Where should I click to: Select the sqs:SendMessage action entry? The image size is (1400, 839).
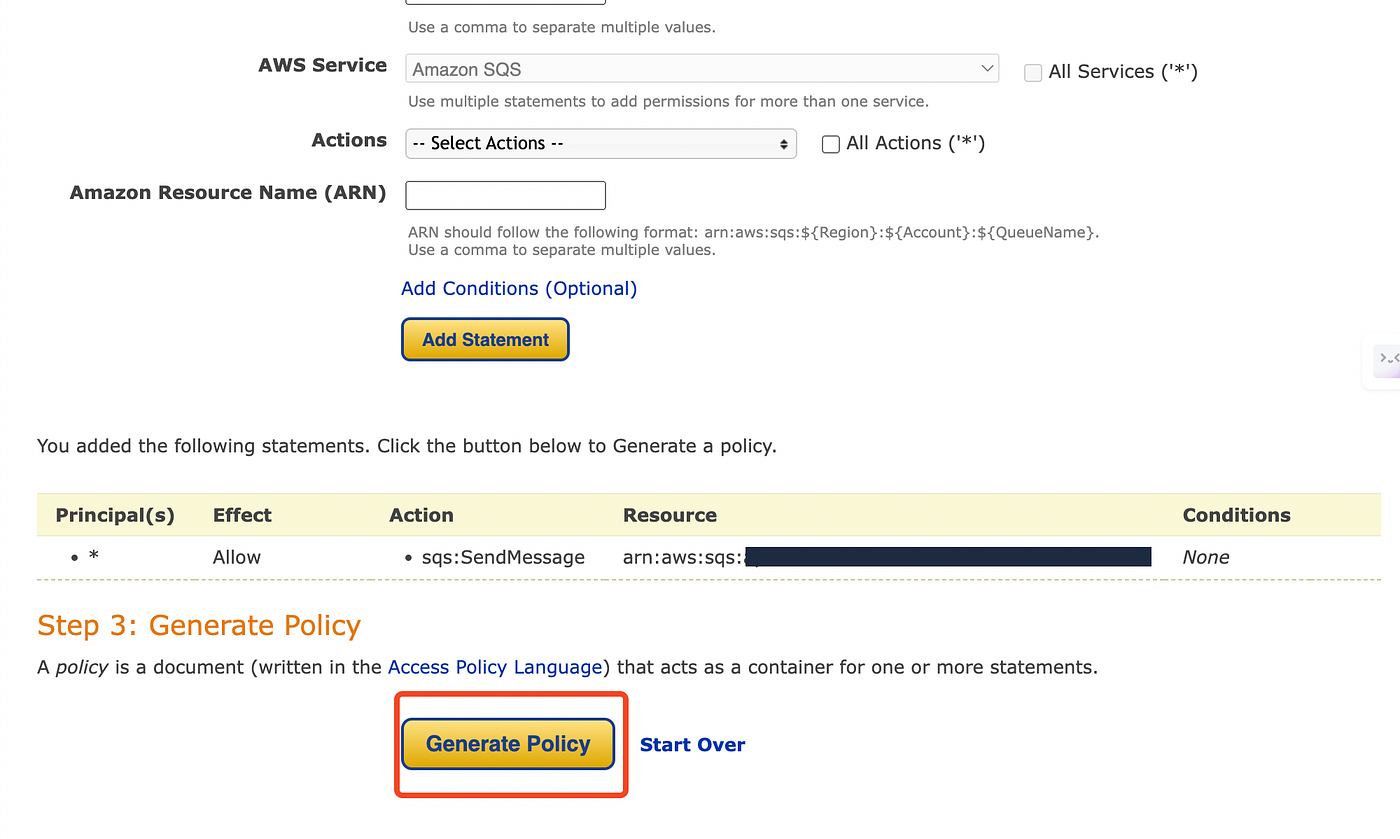coord(503,557)
